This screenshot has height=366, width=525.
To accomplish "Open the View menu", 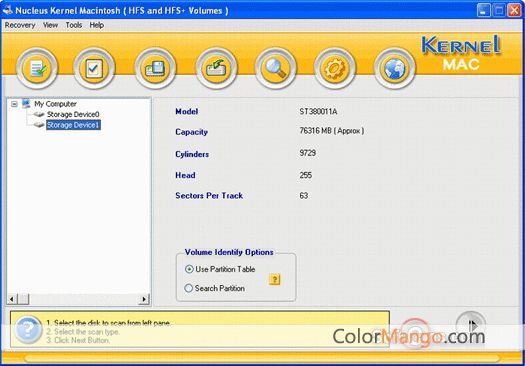I will (x=50, y=25).
